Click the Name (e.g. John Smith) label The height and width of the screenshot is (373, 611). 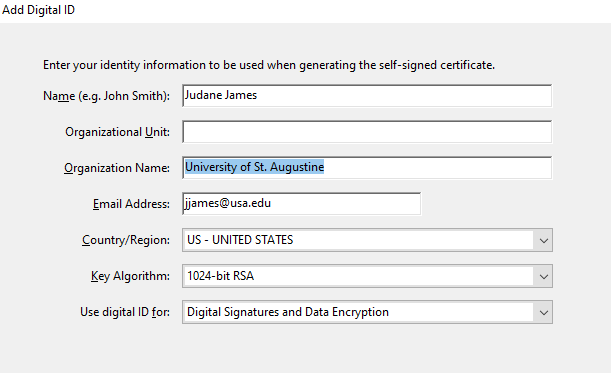click(x=106, y=96)
